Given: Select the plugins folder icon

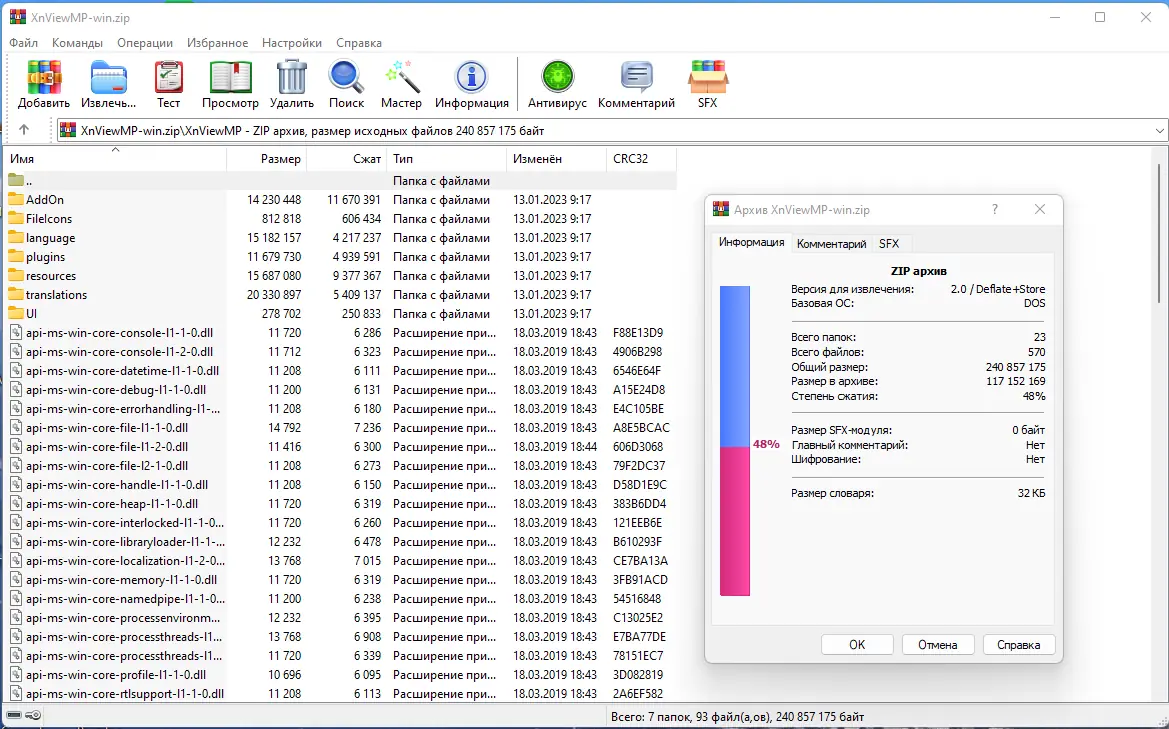Looking at the screenshot, I should 16,256.
